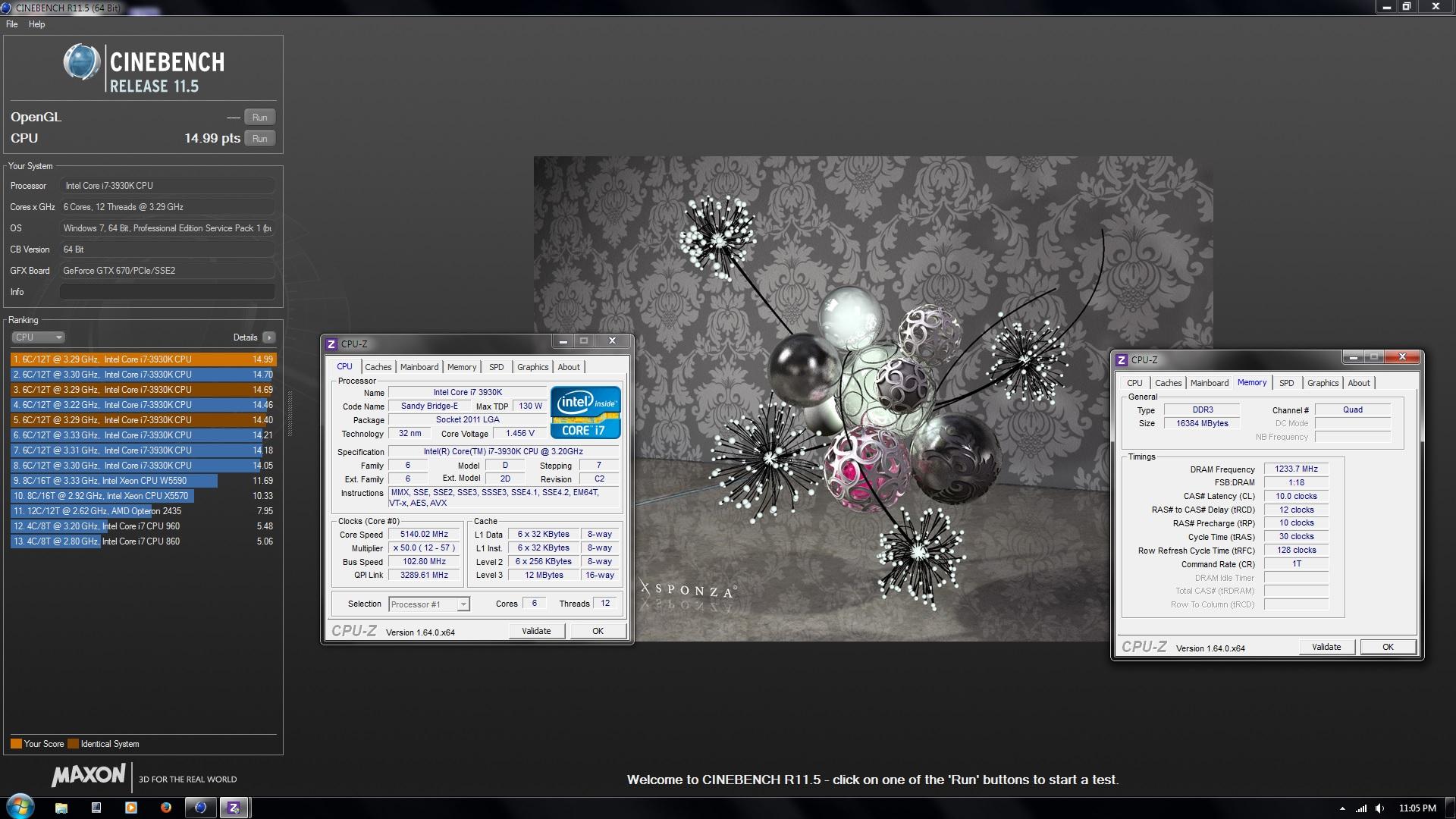This screenshot has height=819, width=1456.
Task: Click the Z icon in the CPU tab CPU-Z title bar
Action: click(331, 344)
